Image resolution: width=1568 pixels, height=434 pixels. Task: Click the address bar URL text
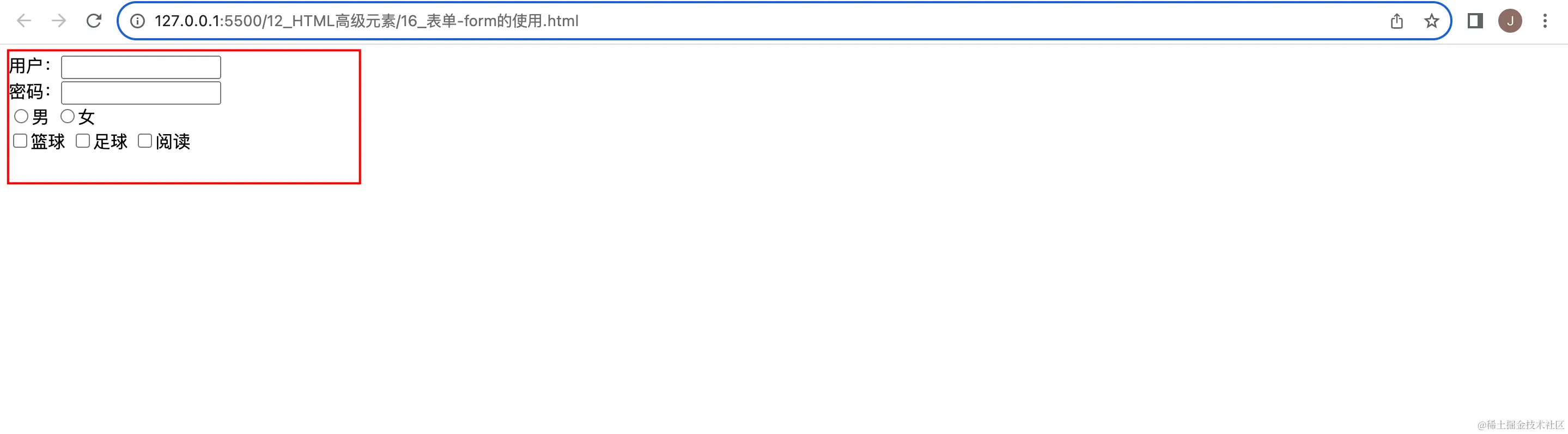[x=365, y=21]
